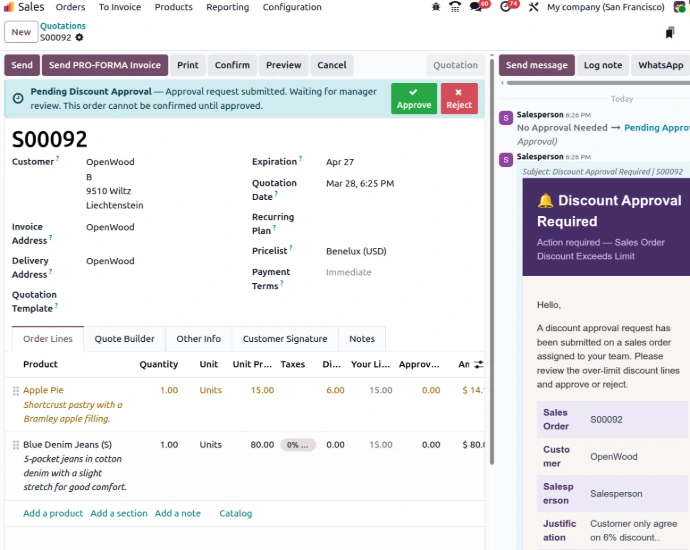This screenshot has width=690, height=550.
Task: Click the green Approve button
Action: point(413,98)
